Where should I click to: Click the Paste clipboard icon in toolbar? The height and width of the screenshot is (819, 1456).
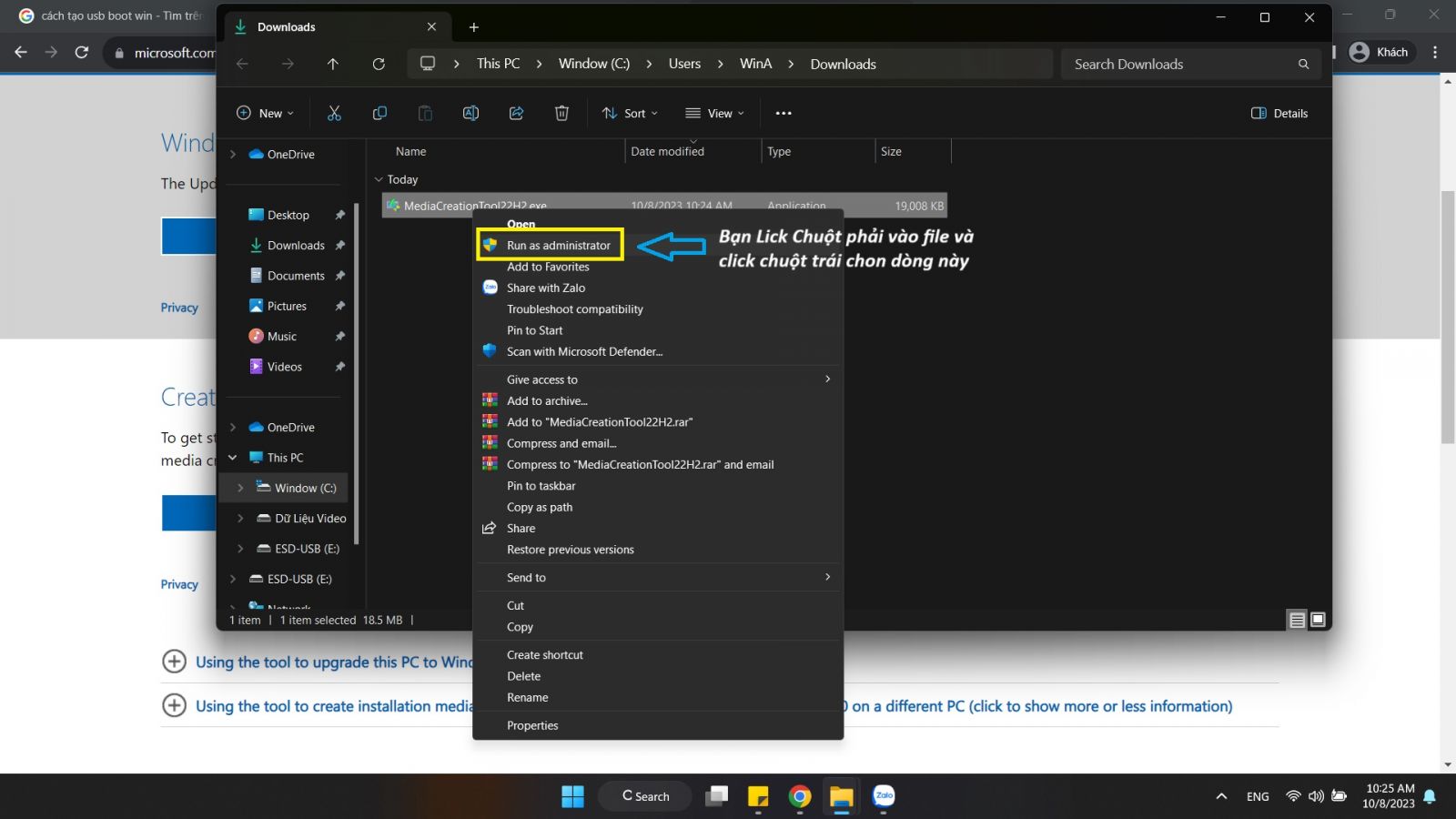coord(425,113)
